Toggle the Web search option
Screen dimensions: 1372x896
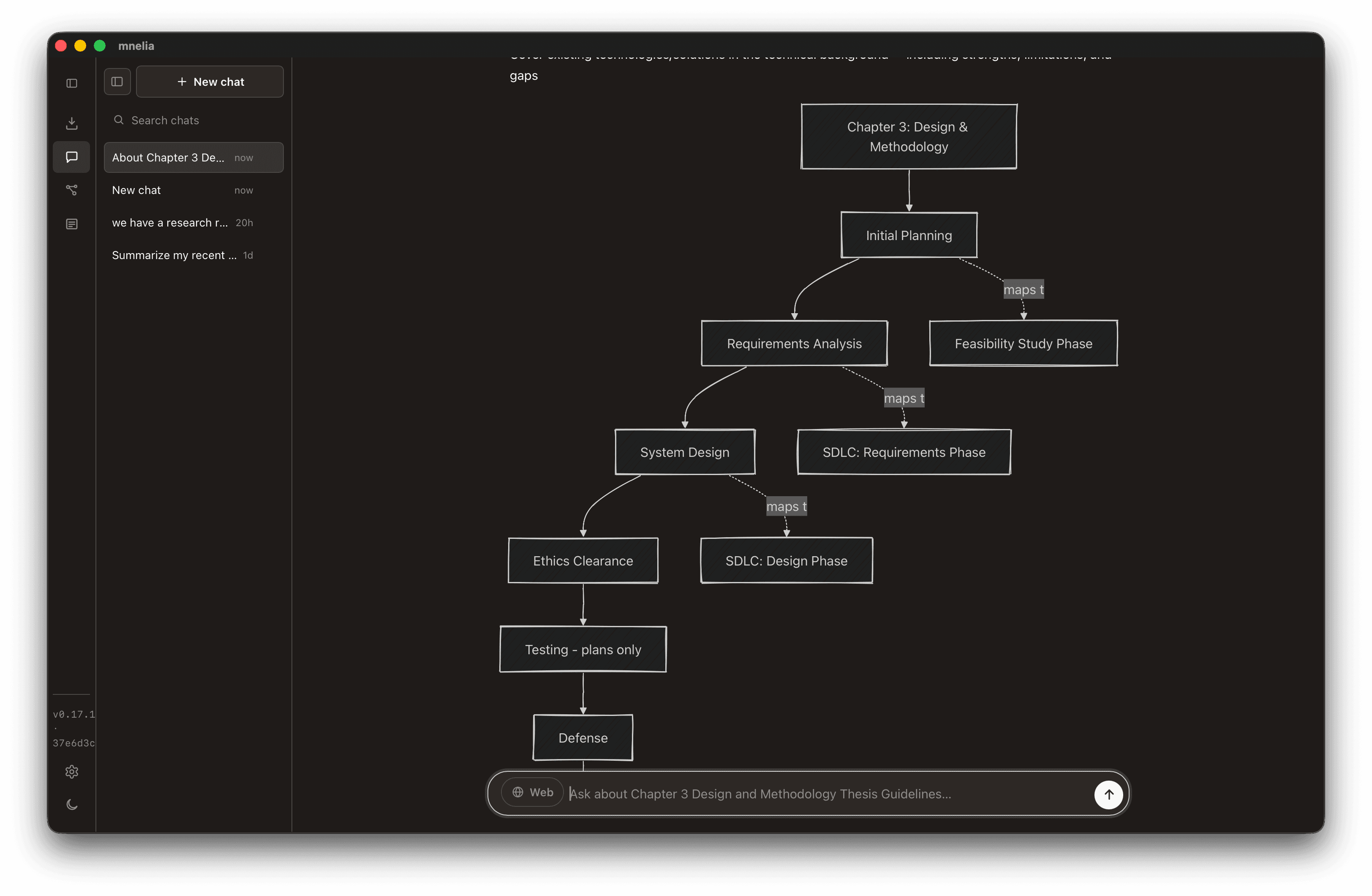(x=532, y=792)
